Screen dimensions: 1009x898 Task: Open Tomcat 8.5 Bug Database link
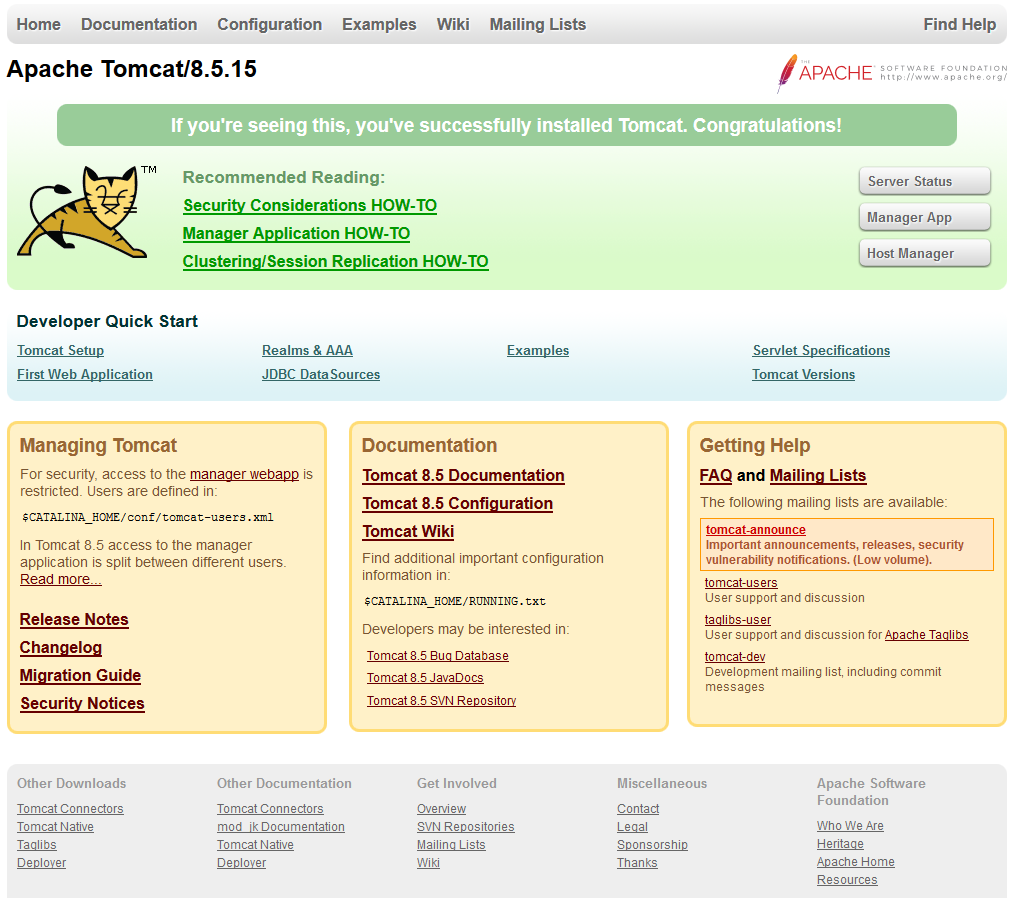tap(438, 655)
